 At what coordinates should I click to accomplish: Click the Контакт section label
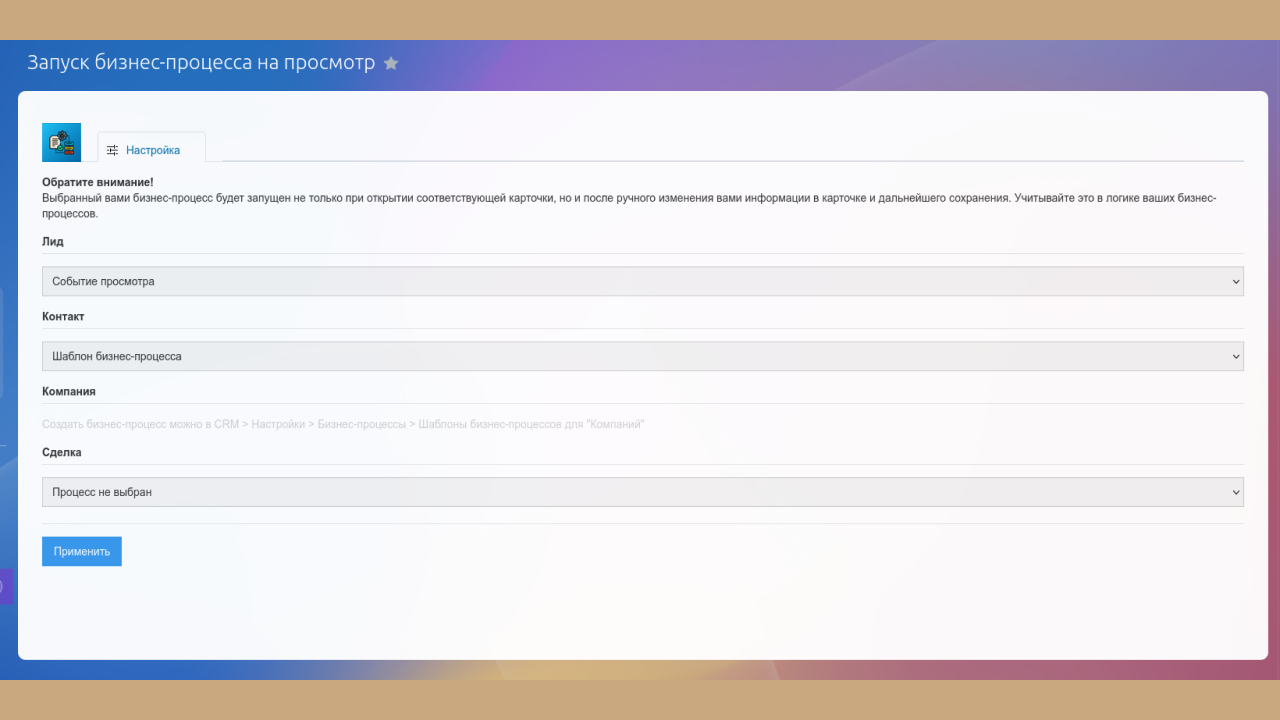pyautogui.click(x=63, y=316)
